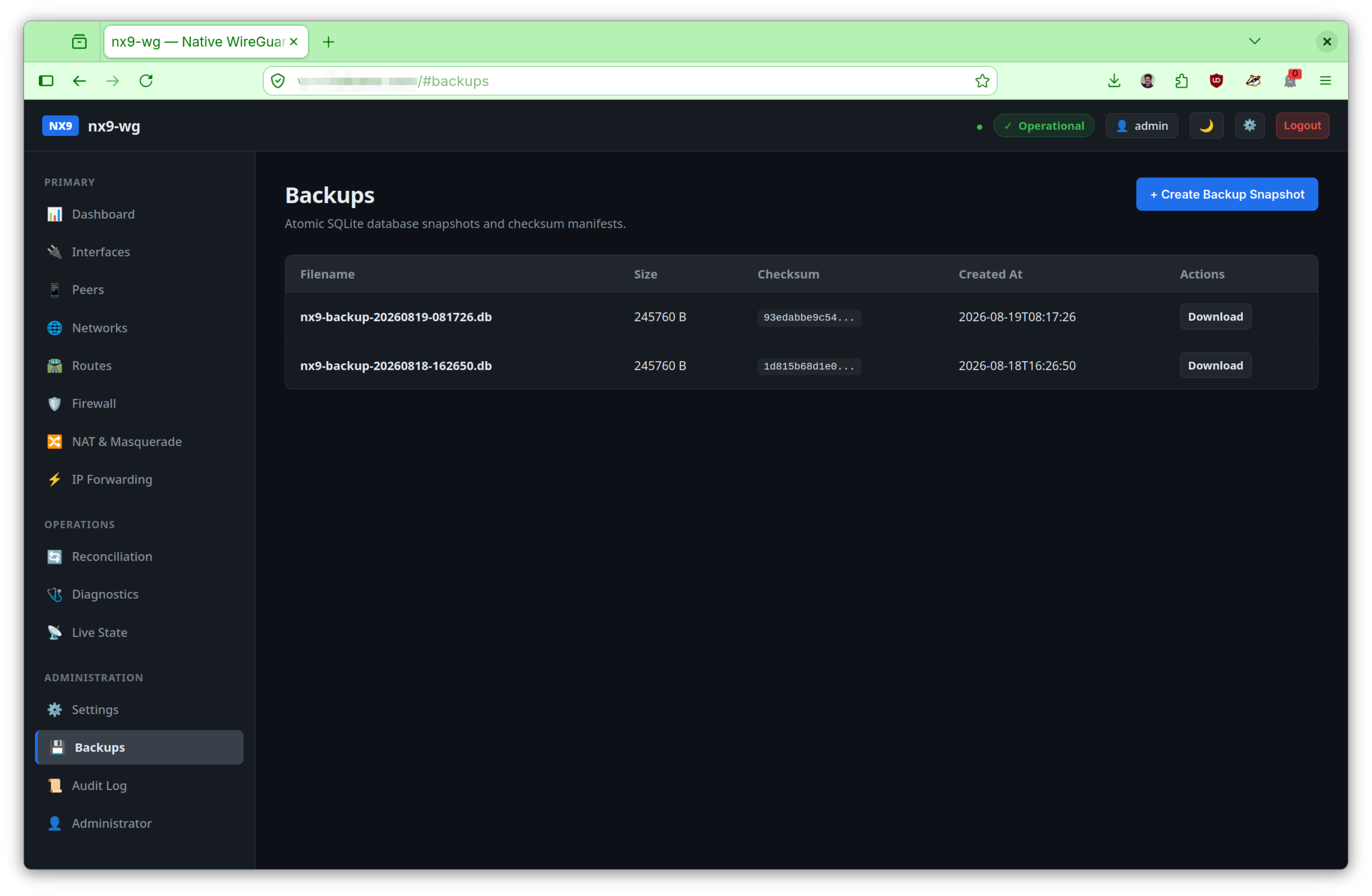Click the Live State satellite icon
Image resolution: width=1372 pixels, height=896 pixels.
[x=55, y=632]
